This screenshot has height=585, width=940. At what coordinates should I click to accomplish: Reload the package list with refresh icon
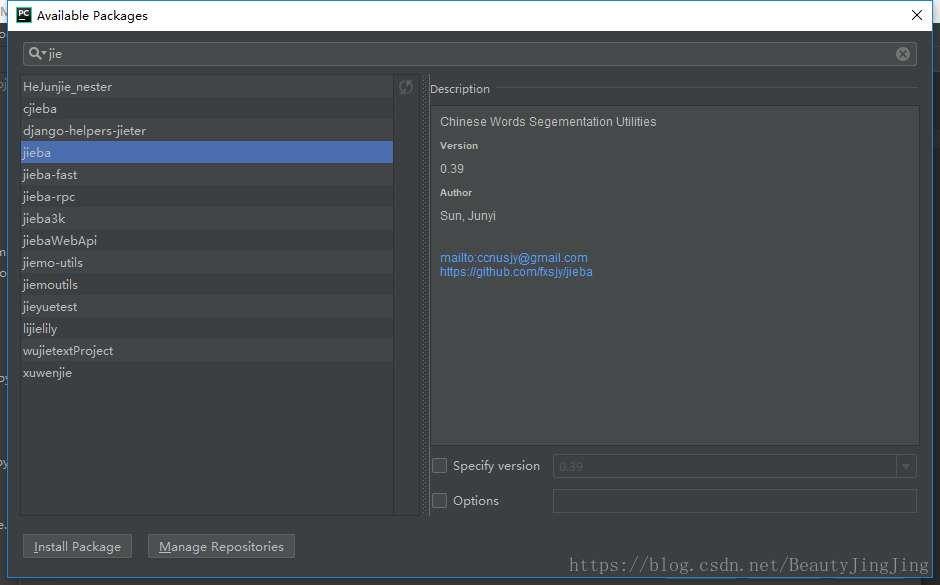(x=406, y=88)
